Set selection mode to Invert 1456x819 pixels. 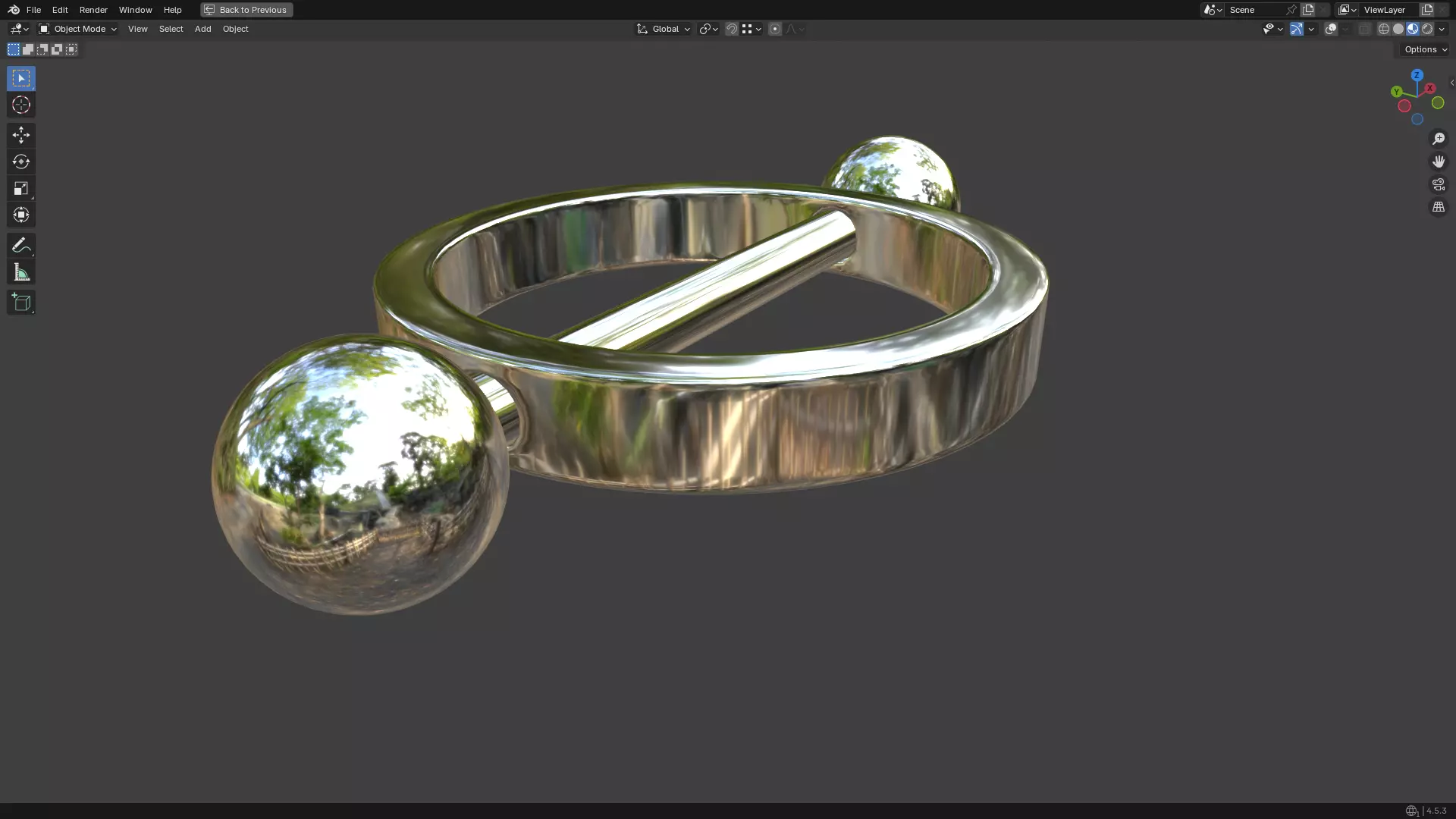pyautogui.click(x=57, y=49)
